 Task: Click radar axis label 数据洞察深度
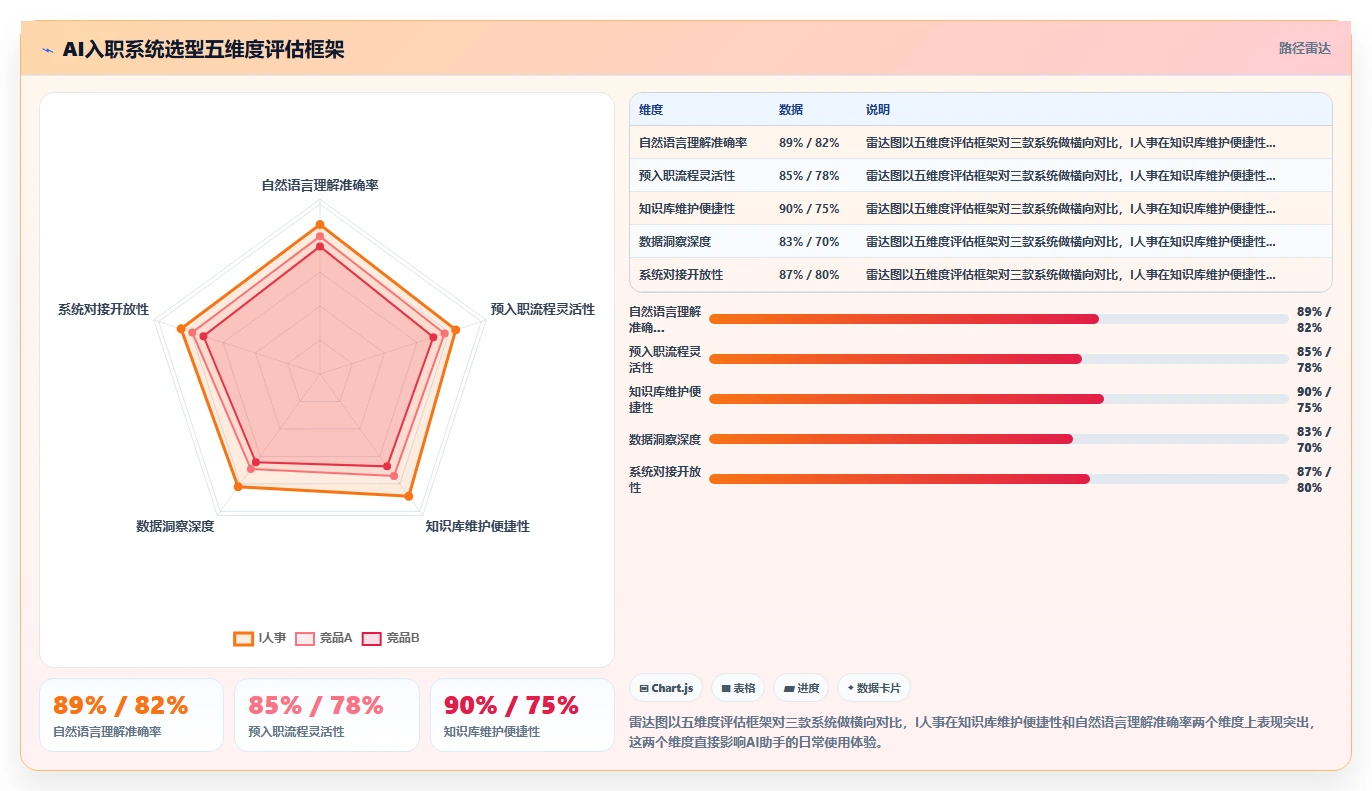[x=175, y=526]
